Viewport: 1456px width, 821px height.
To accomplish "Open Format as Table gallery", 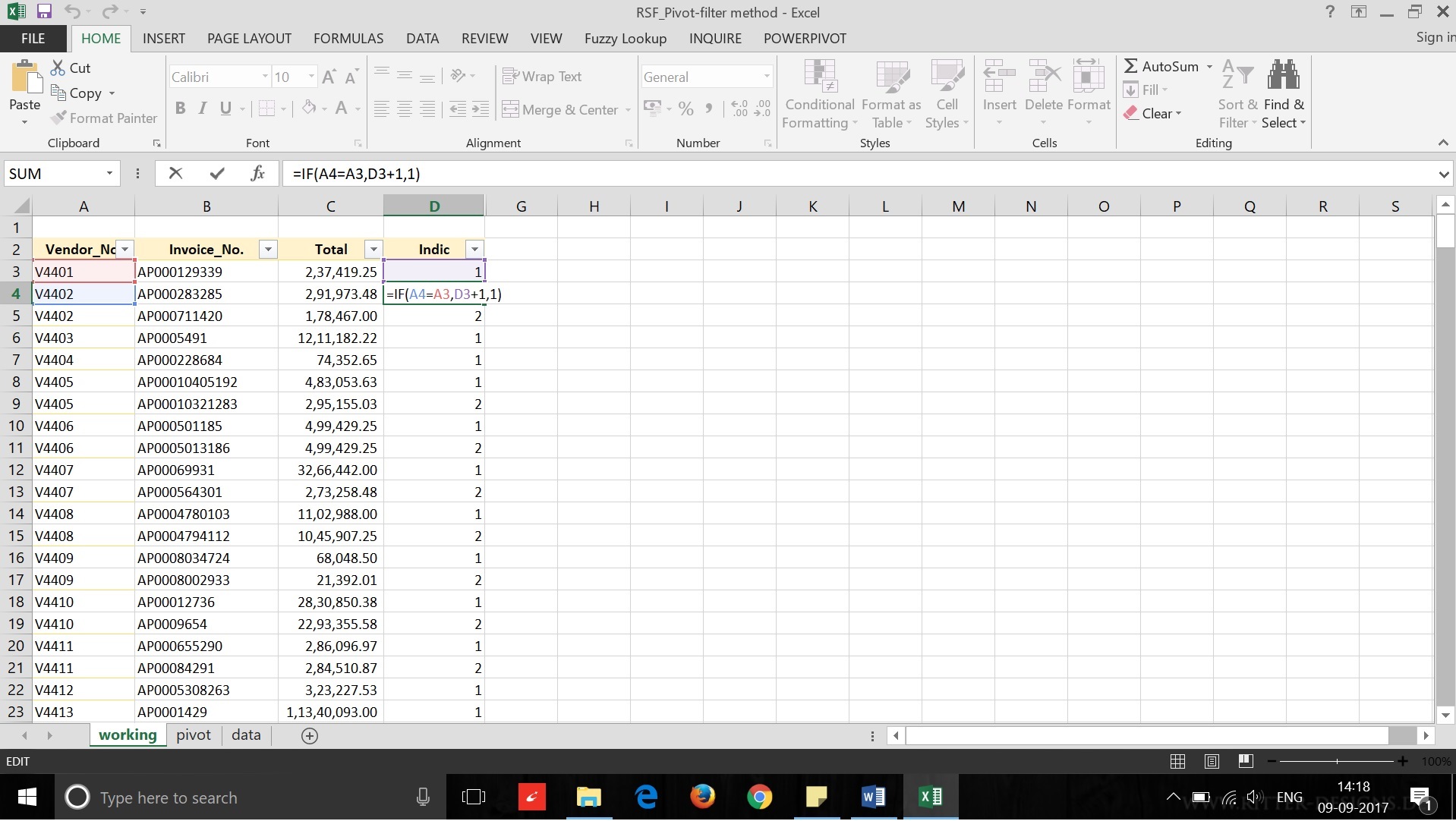I will pos(891,94).
